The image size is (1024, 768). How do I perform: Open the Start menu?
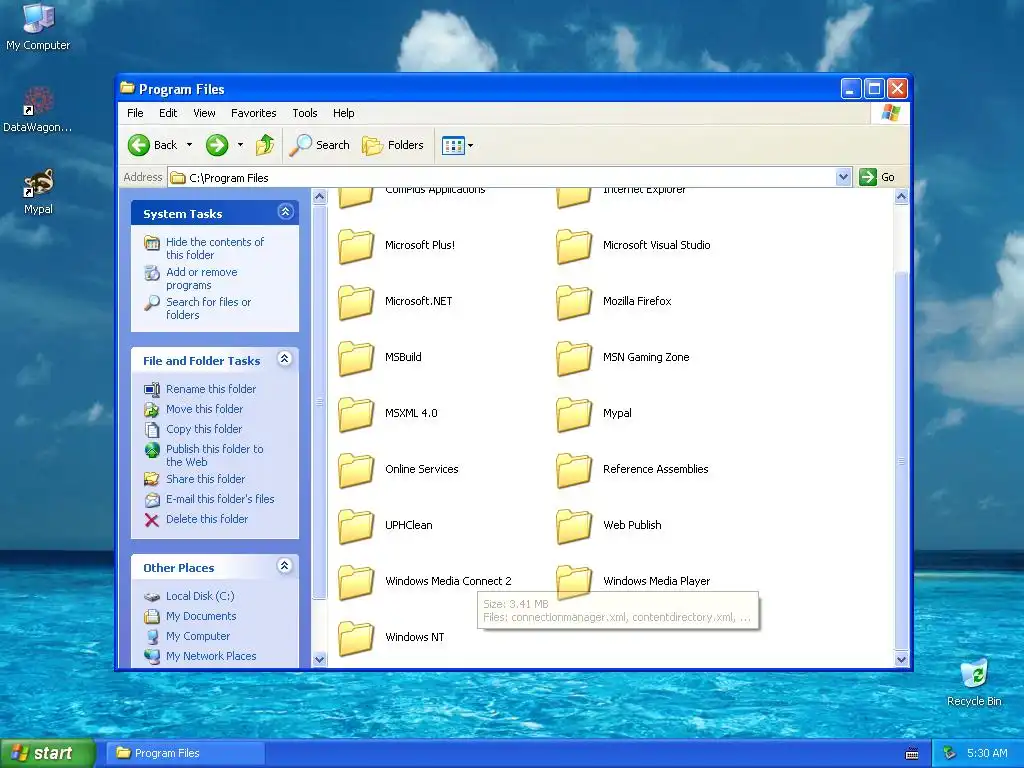[x=48, y=753]
